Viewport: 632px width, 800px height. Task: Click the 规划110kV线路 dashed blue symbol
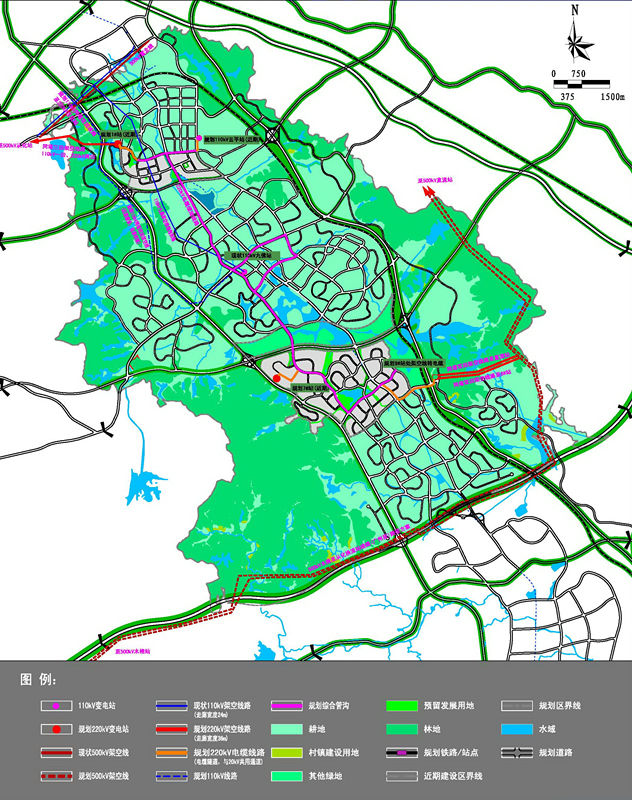tap(171, 776)
